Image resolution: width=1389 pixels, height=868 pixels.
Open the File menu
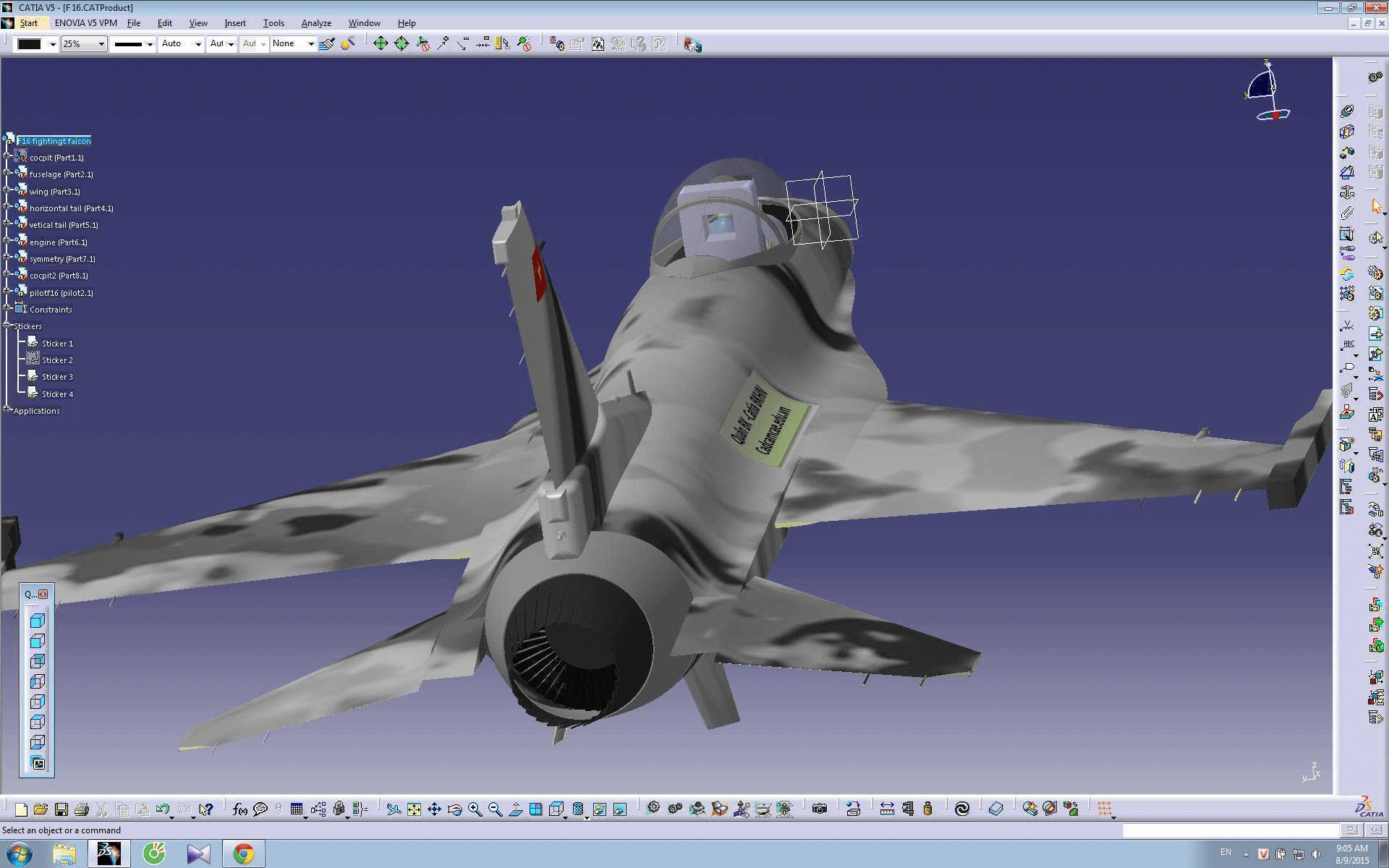pos(134,23)
